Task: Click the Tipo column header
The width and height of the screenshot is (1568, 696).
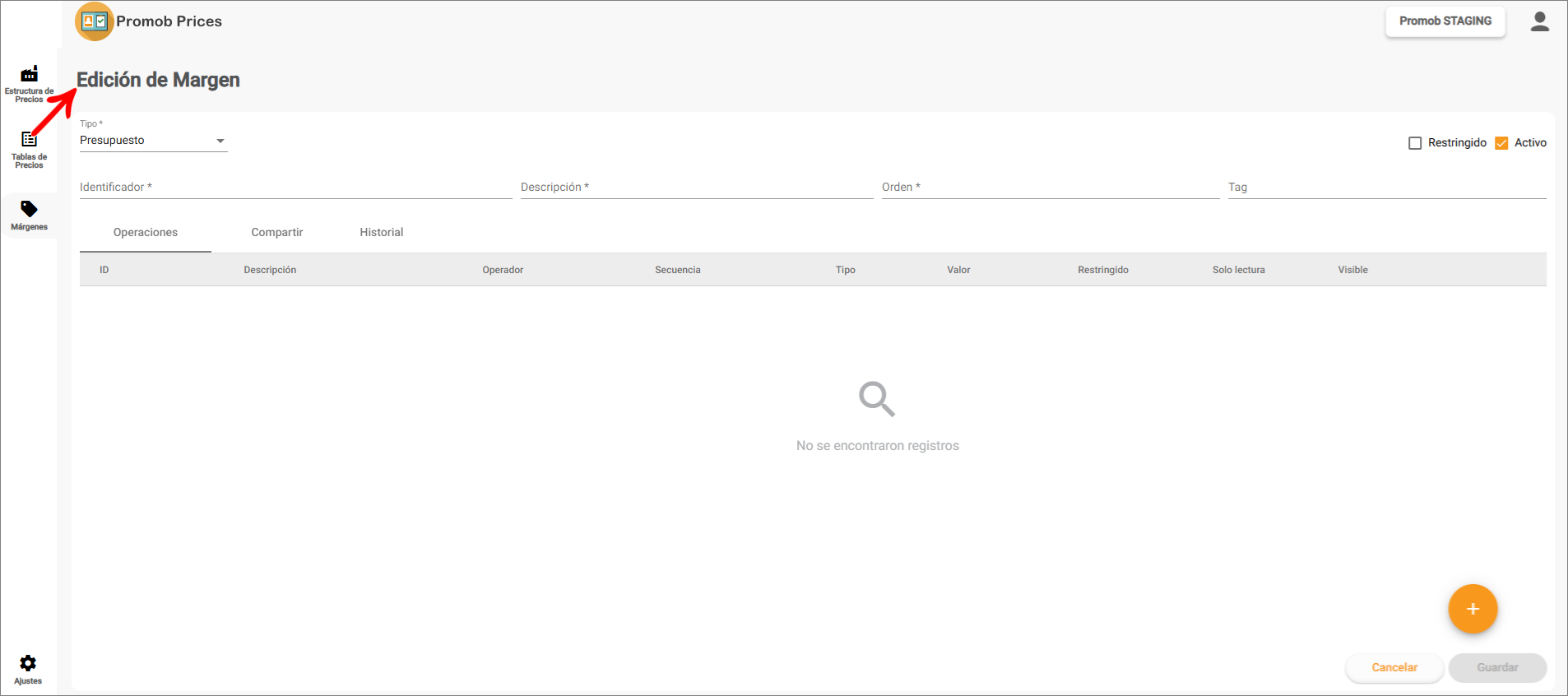Action: pos(846,270)
